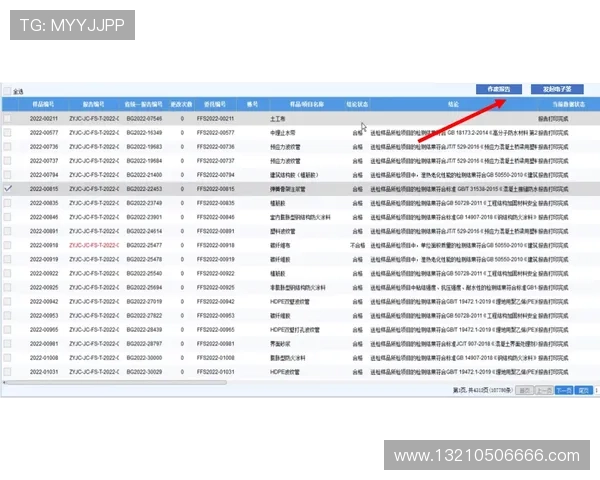Click the cell FFS2022-00953
600x480 pixels.
pos(215,315)
